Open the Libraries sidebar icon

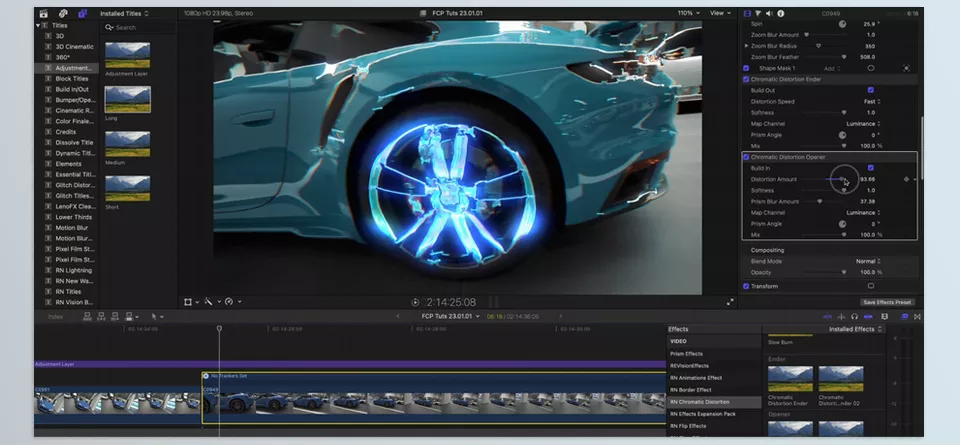coord(43,13)
